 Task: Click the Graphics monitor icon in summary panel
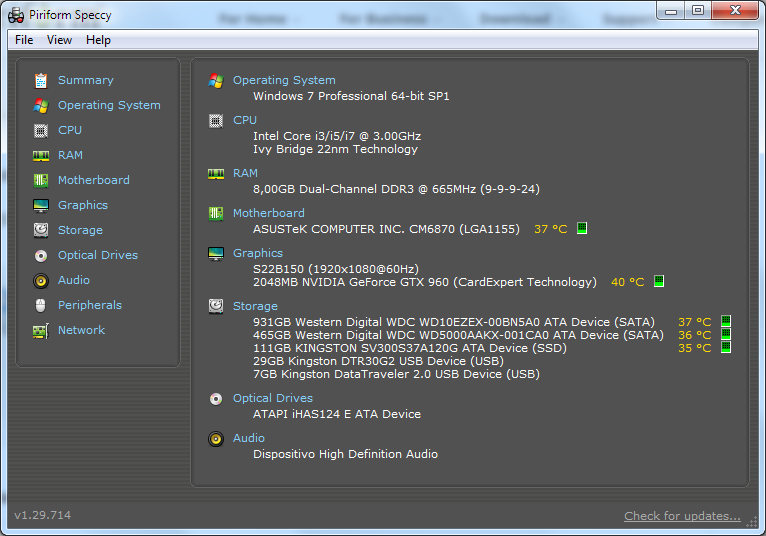click(216, 254)
